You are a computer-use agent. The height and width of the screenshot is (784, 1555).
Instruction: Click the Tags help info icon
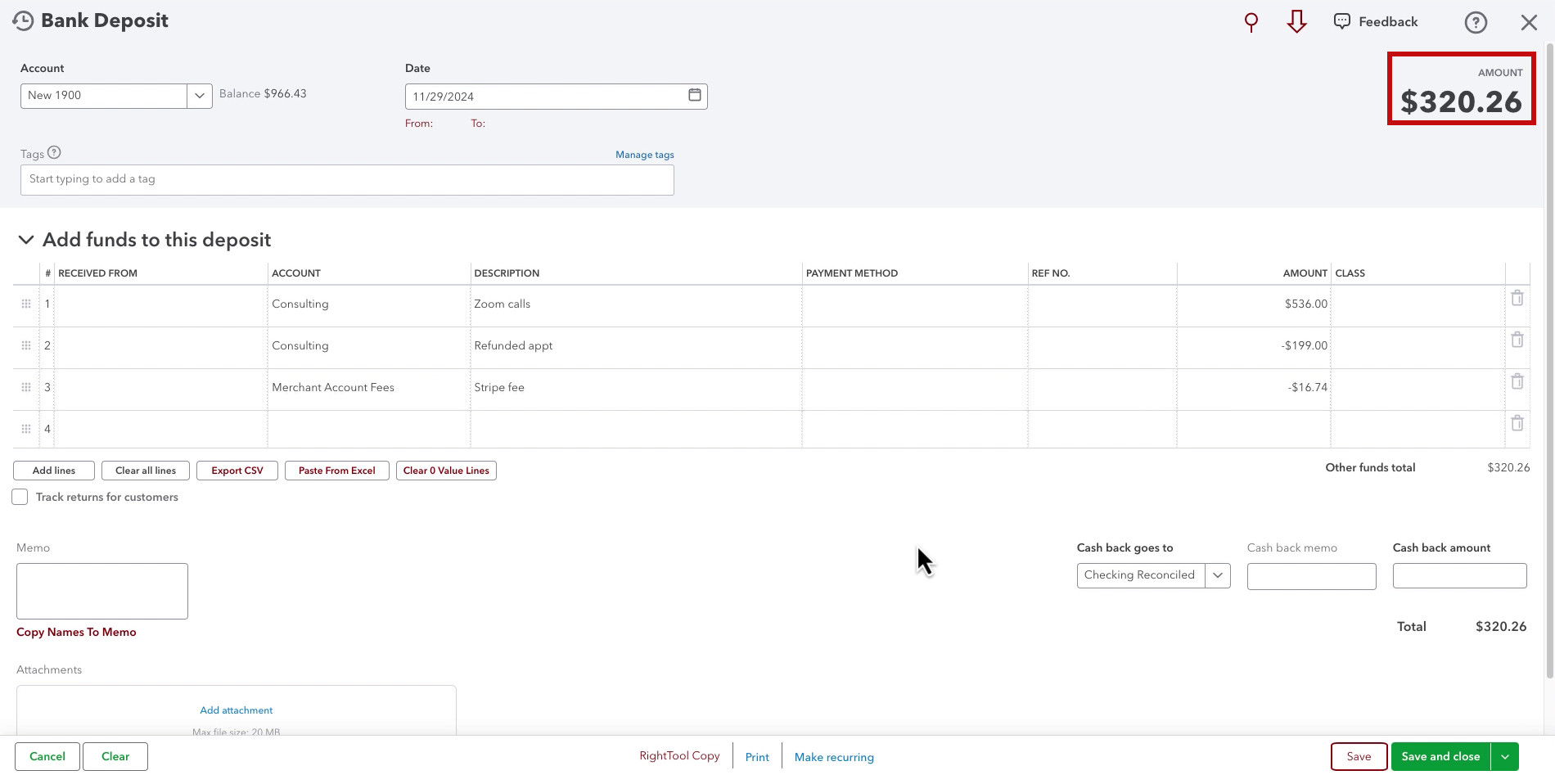pyautogui.click(x=54, y=152)
